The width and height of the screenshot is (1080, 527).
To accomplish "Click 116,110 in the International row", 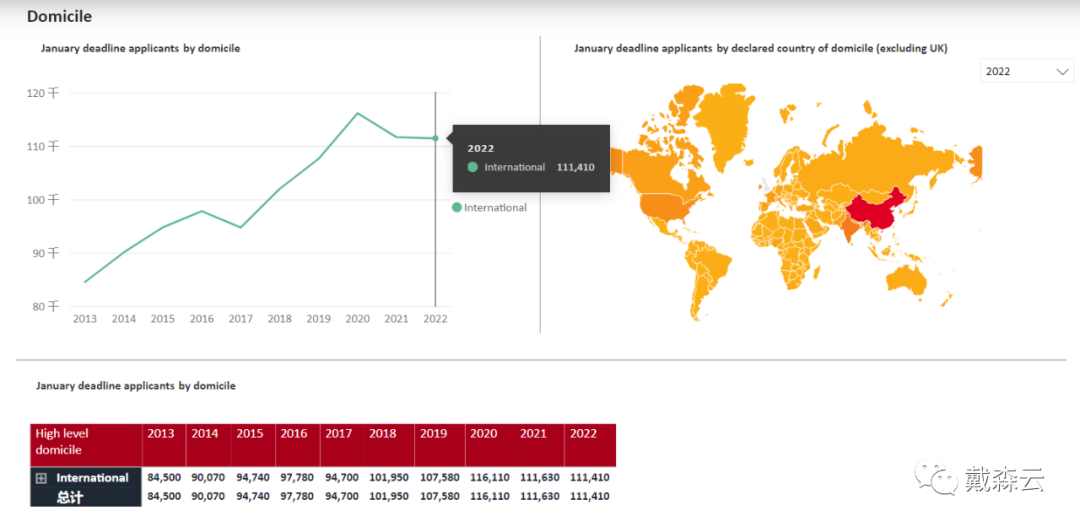I will click(x=490, y=477).
